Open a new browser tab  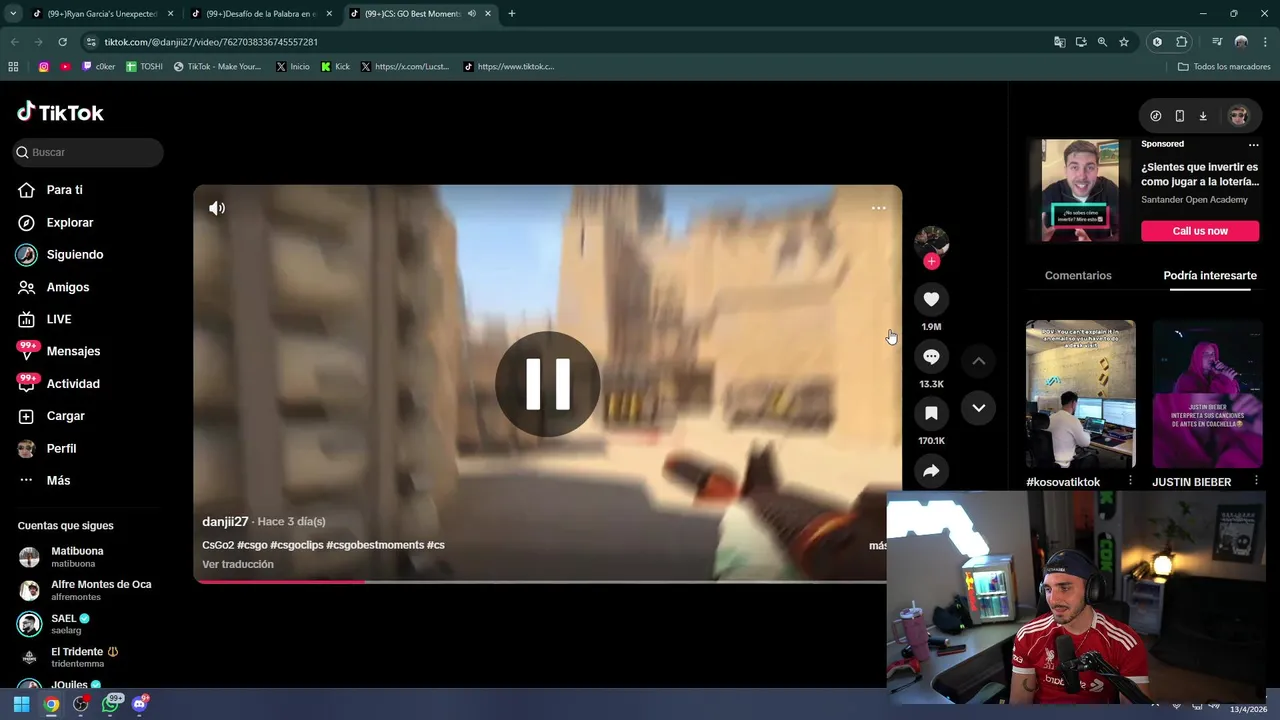click(512, 14)
